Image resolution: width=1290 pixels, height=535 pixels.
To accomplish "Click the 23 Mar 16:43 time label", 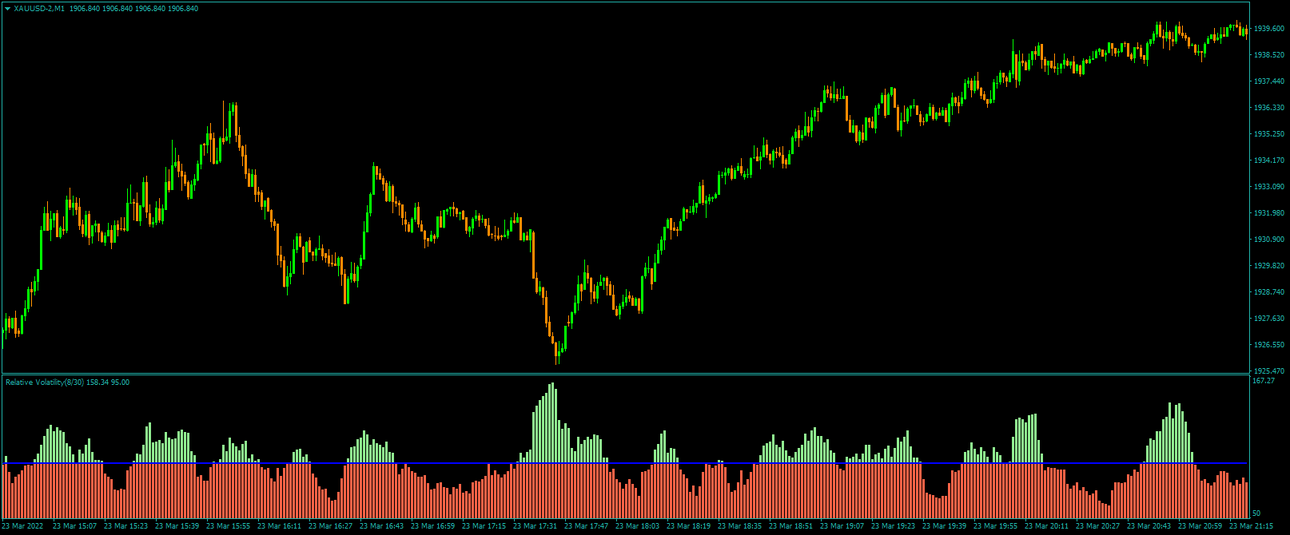I will (380, 526).
